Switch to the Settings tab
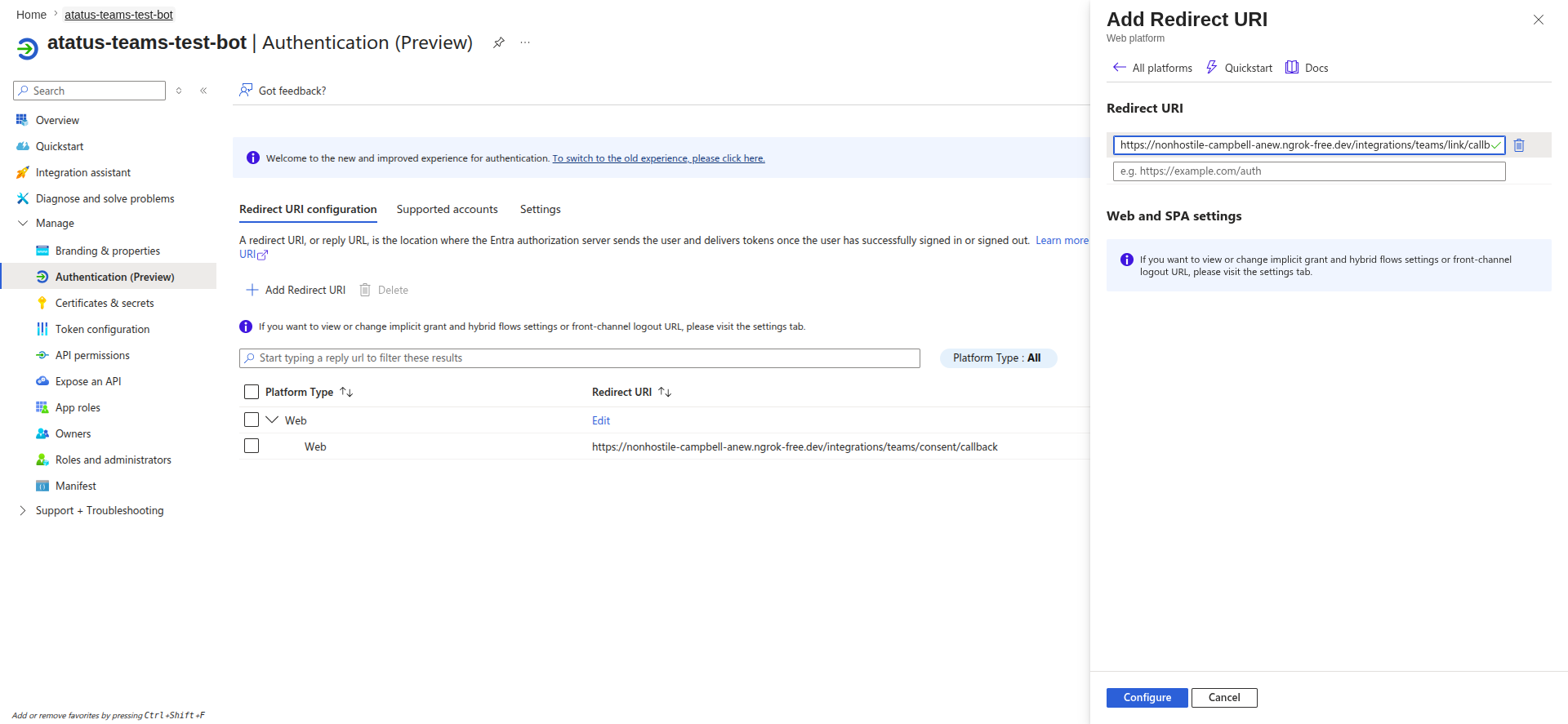Viewport: 1568px width, 724px height. pyautogui.click(x=540, y=209)
